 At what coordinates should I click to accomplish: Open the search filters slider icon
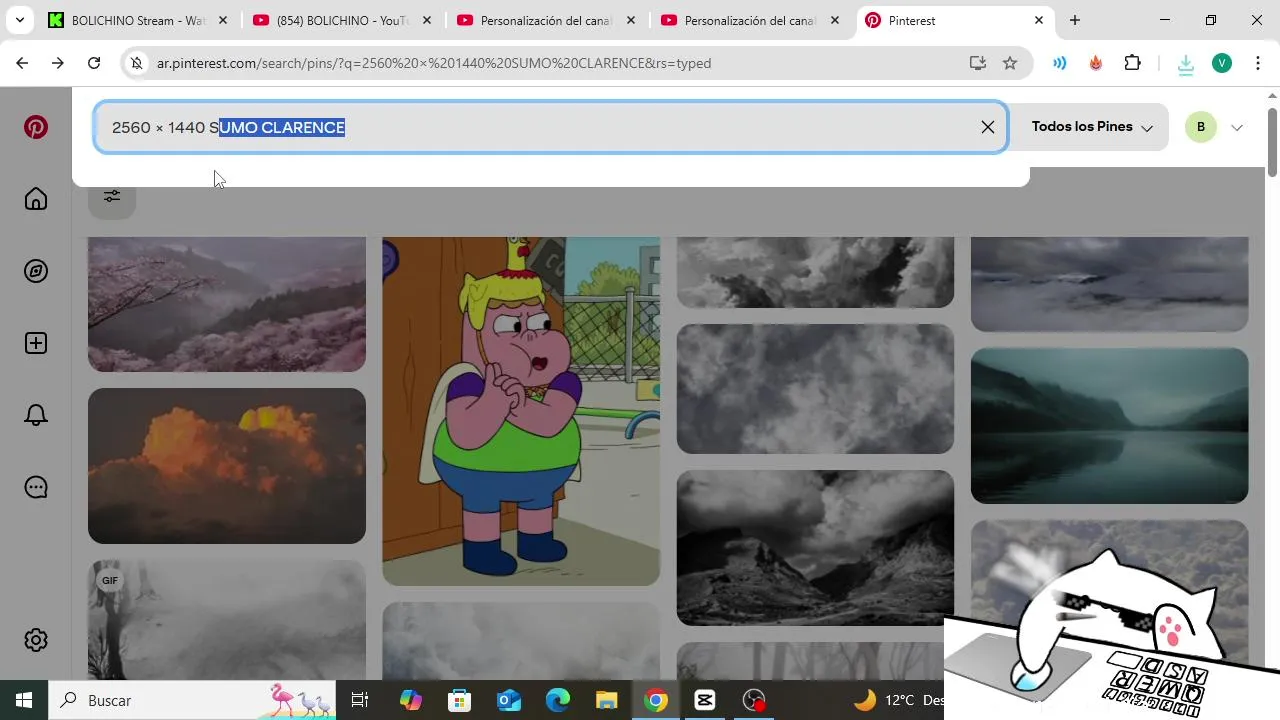coord(112,196)
